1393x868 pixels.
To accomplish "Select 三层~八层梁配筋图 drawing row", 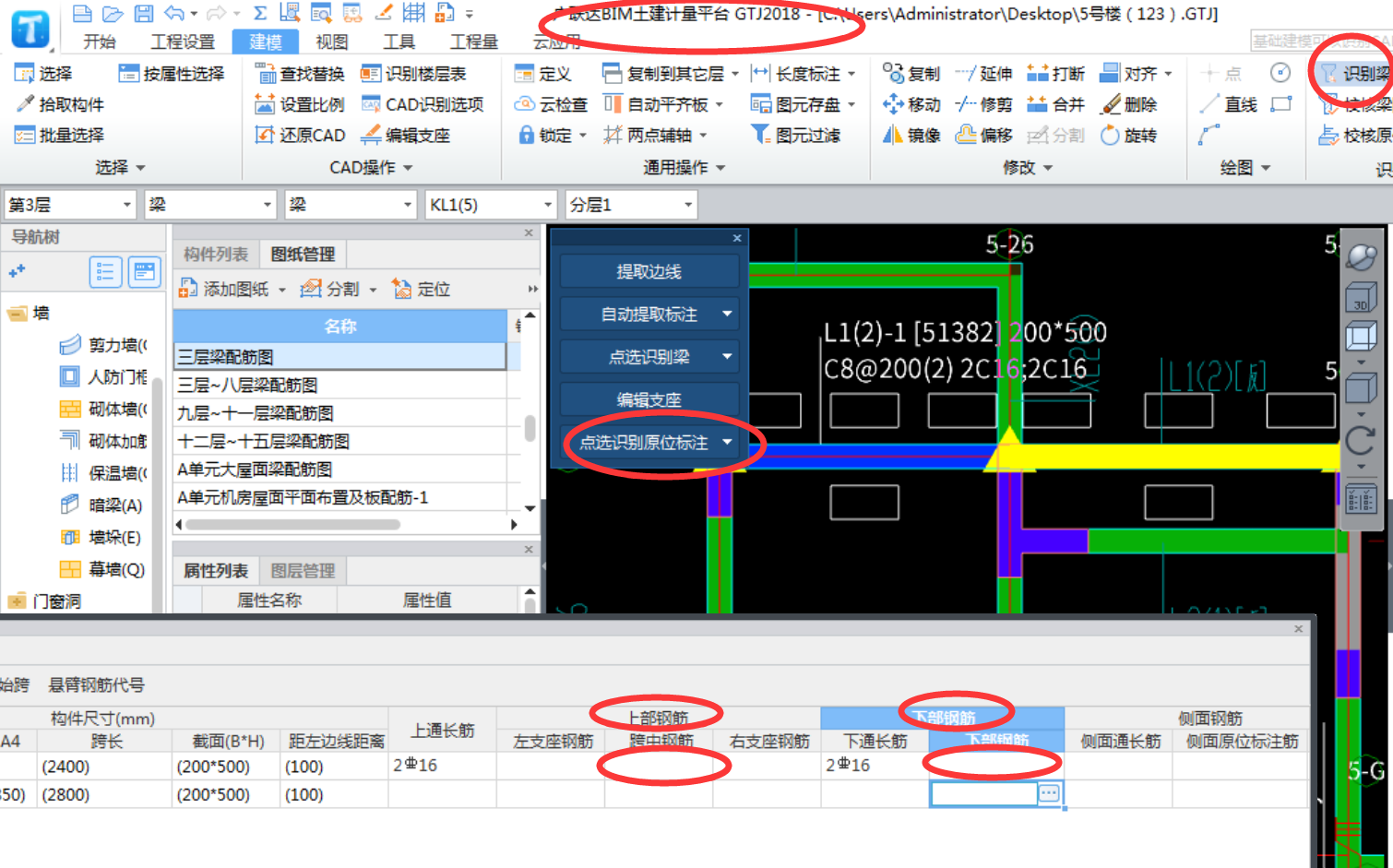I will point(340,386).
